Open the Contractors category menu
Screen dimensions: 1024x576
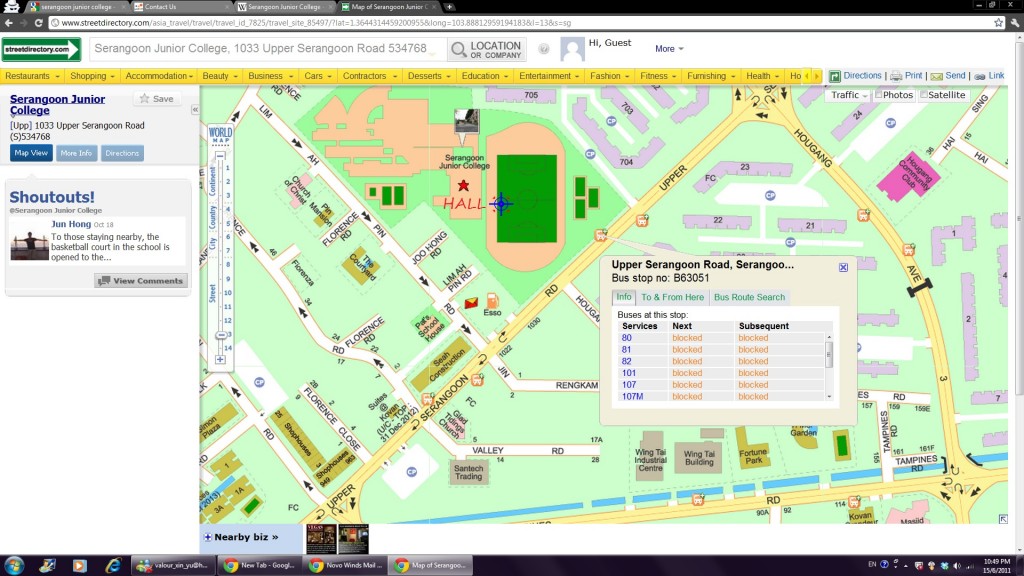[369, 76]
